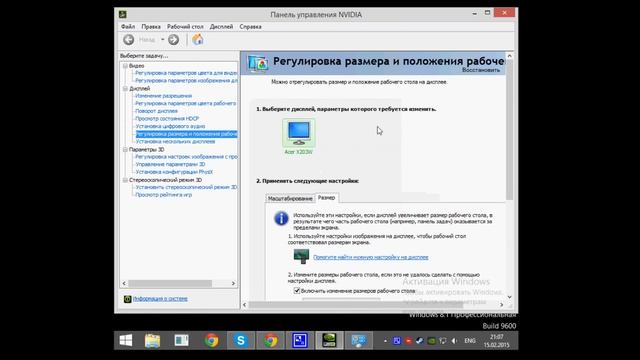Click the monitor icon beside setting link
This screenshot has width=640, height=360.
(301, 256)
